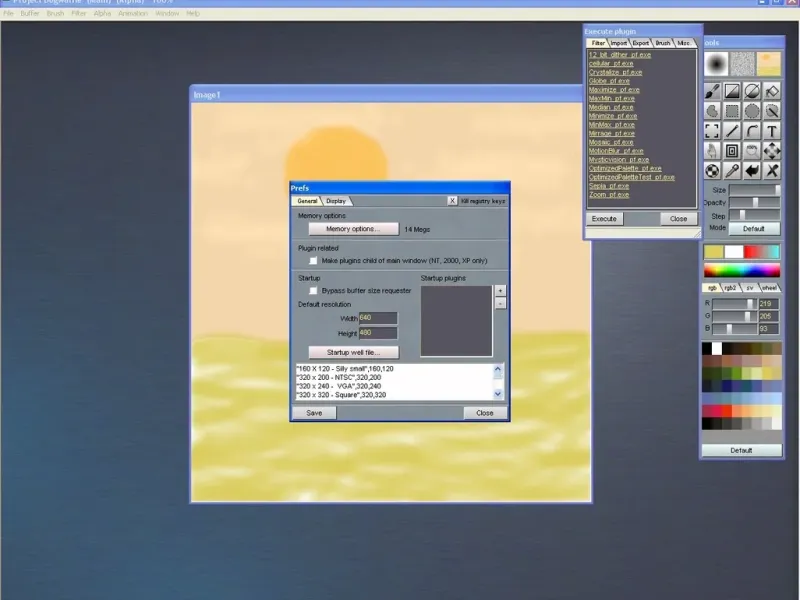Switch to rgb2 color tab
Image resolution: width=800 pixels, height=600 pixels.
(x=730, y=288)
